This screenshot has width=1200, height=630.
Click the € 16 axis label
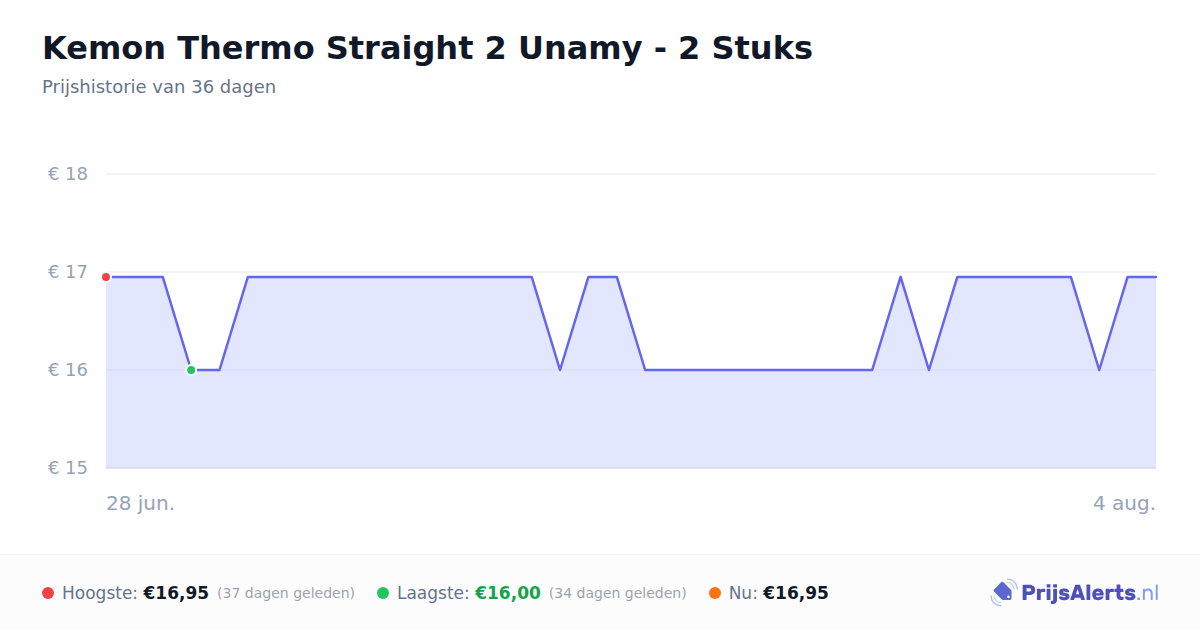click(x=68, y=370)
